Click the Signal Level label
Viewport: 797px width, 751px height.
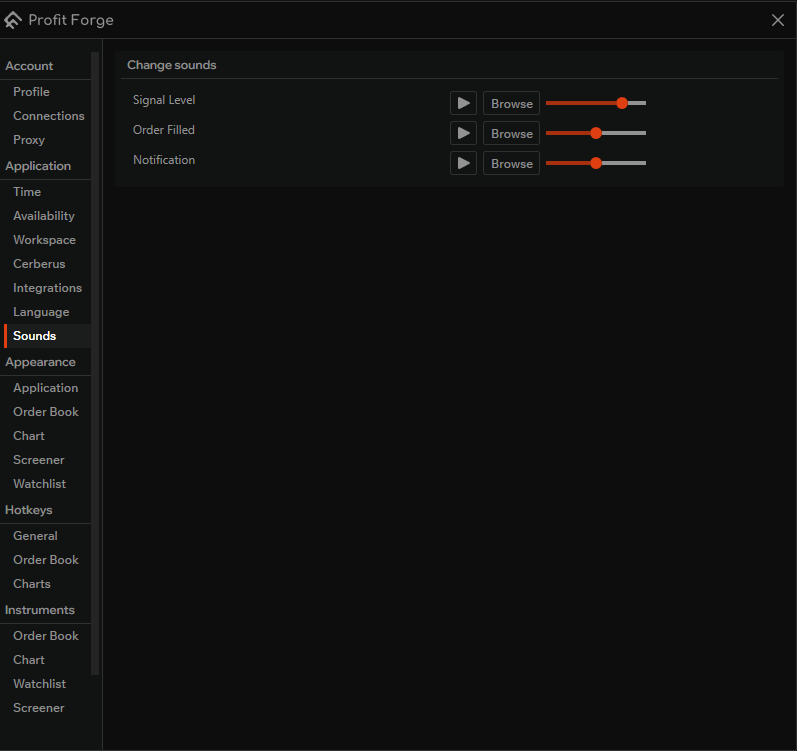[x=164, y=100]
